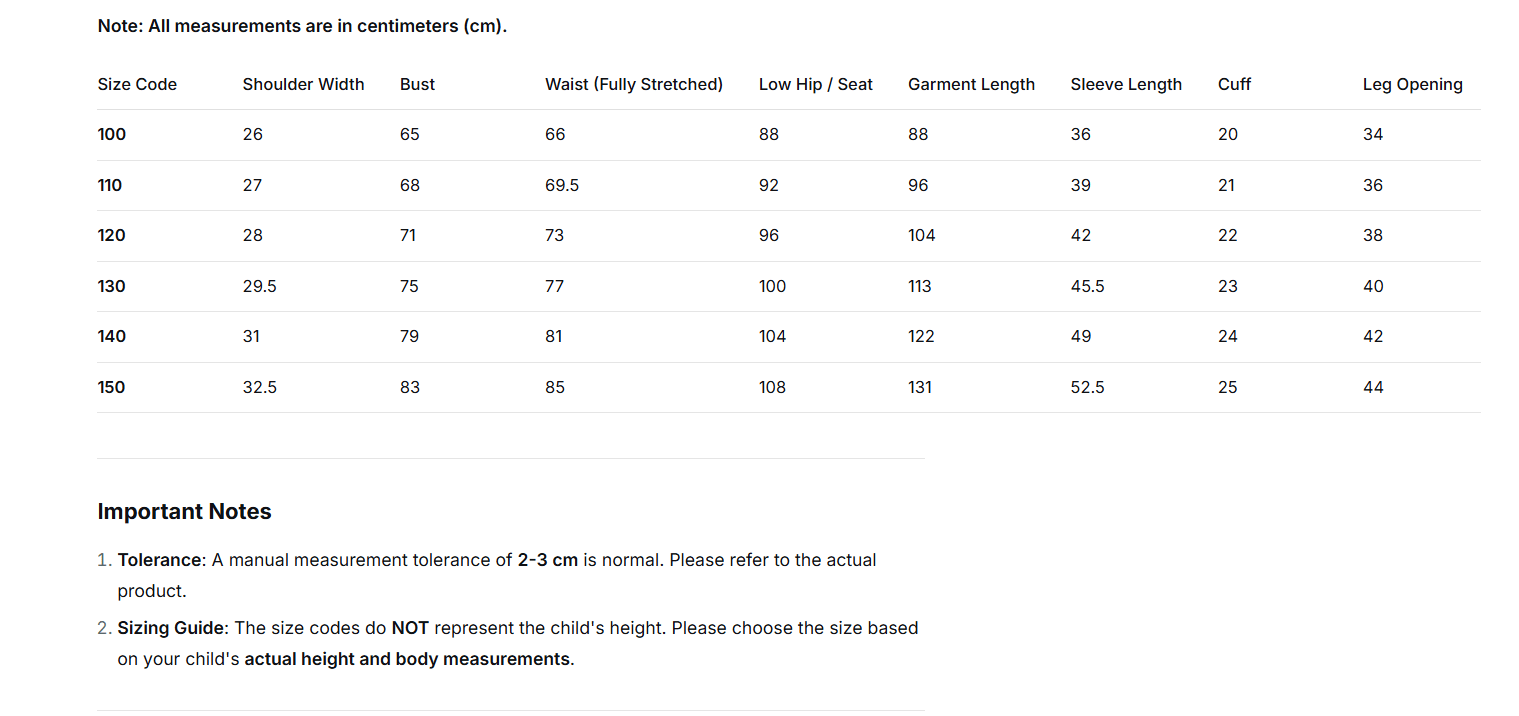Click the 69.5 waist value for size 110
The height and width of the screenshot is (716, 1519).
(562, 185)
